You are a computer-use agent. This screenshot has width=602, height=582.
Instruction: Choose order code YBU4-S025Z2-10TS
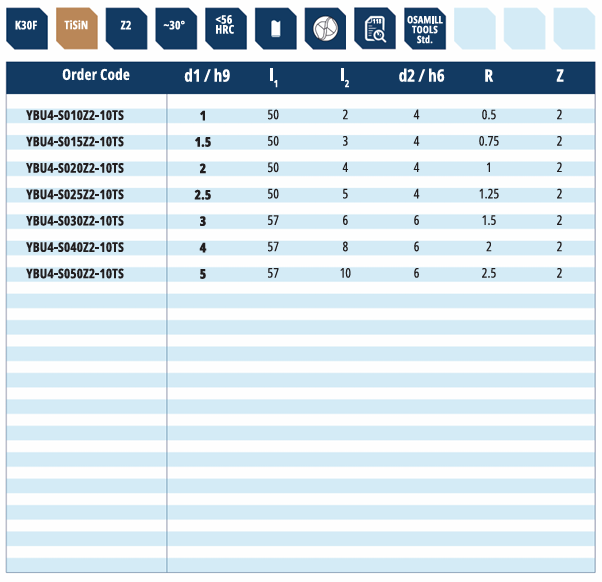(75, 194)
